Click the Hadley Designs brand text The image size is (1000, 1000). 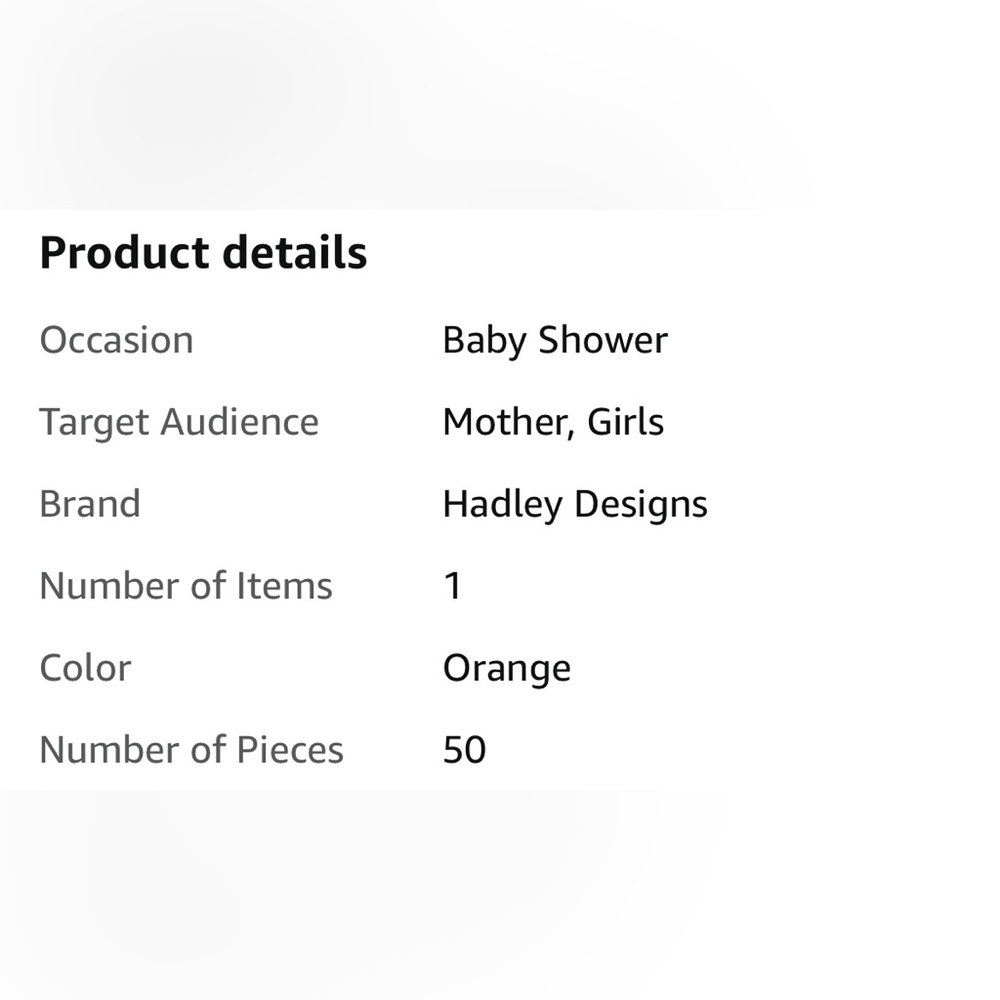coord(575,506)
